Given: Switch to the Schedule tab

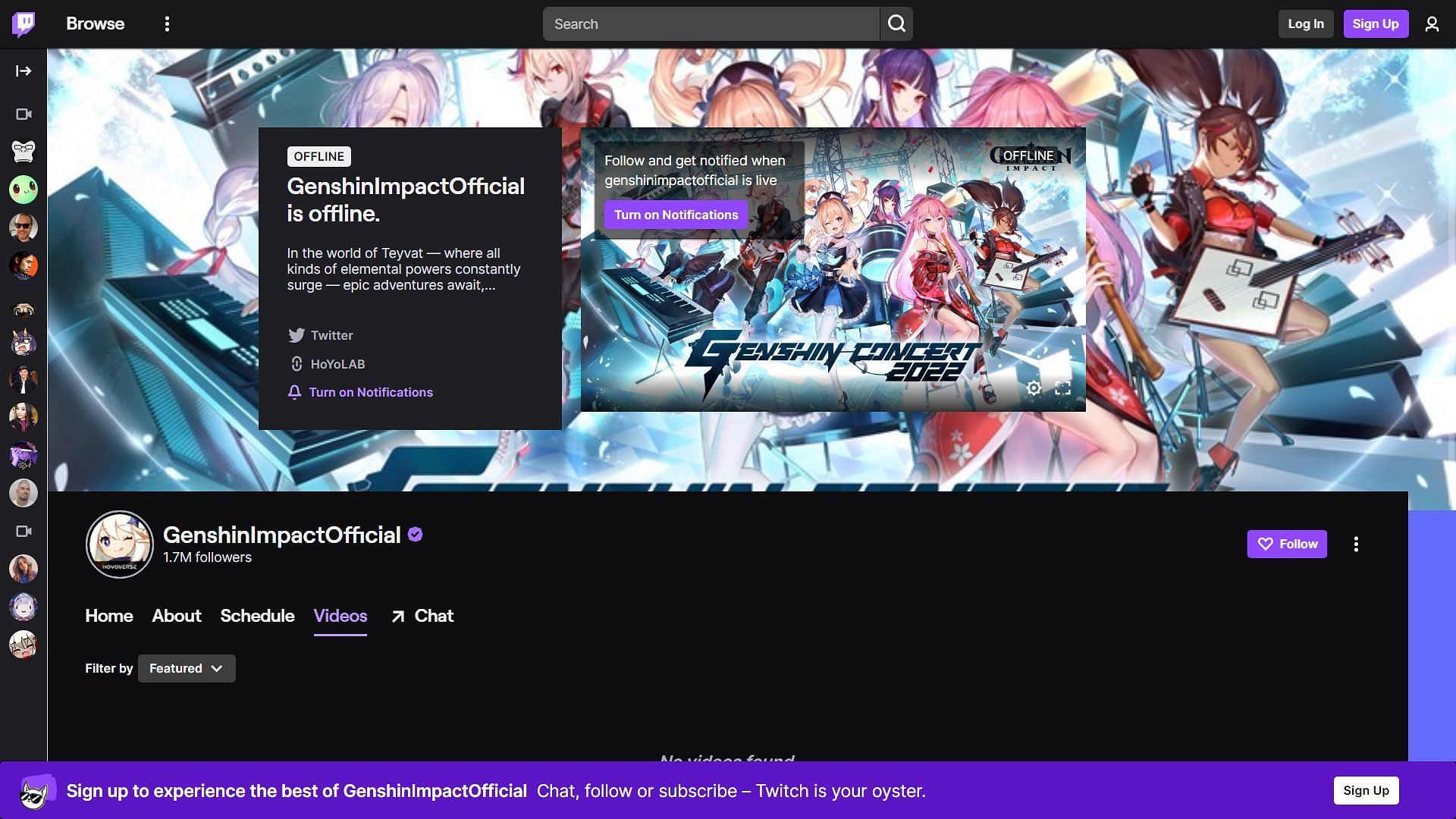Looking at the screenshot, I should (257, 616).
